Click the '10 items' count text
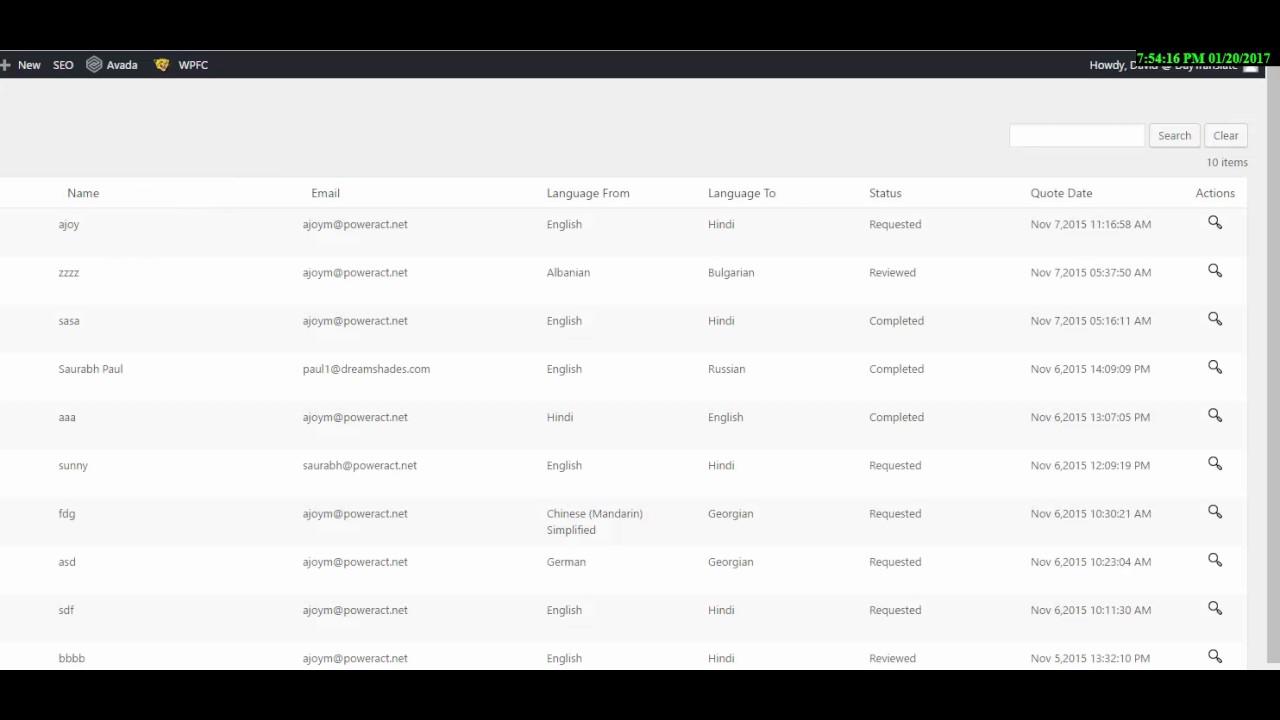The height and width of the screenshot is (720, 1280). coord(1227,162)
